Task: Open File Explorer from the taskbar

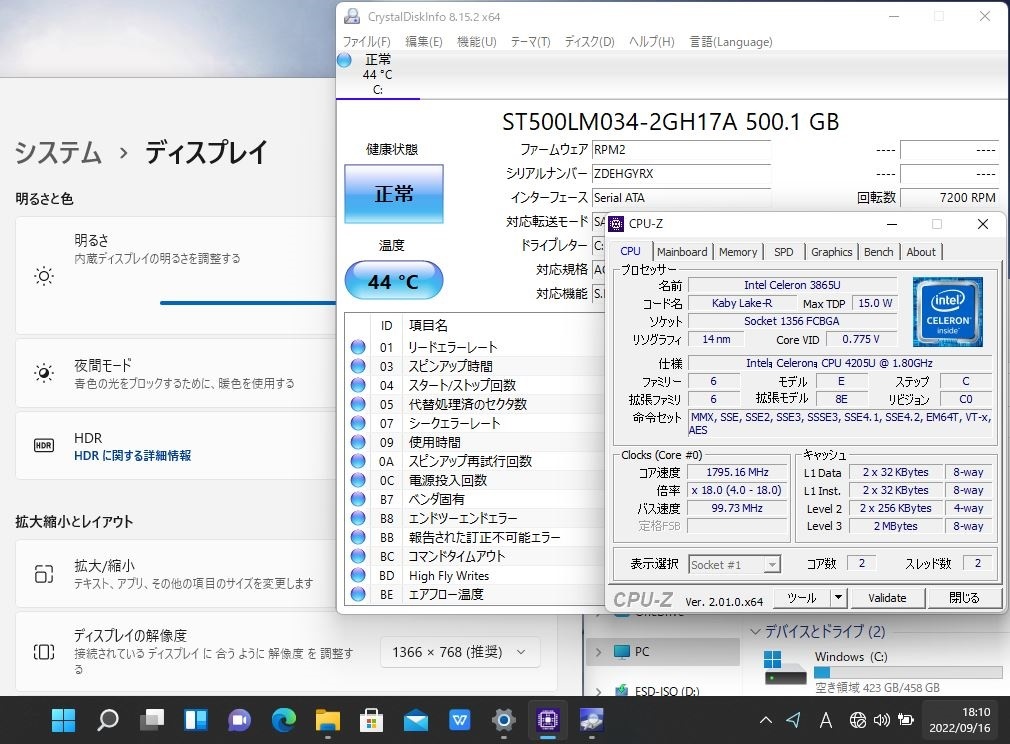Action: point(328,720)
